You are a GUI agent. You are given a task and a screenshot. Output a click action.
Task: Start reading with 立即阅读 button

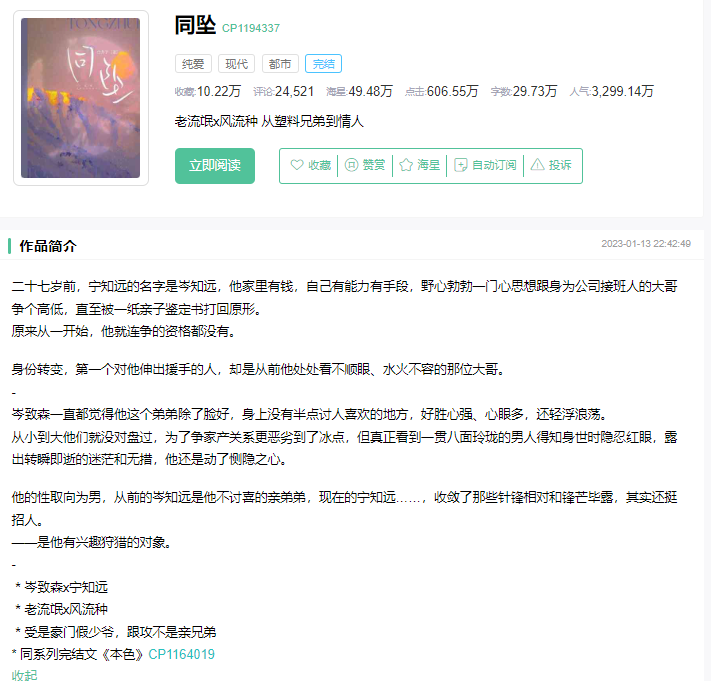click(x=215, y=165)
